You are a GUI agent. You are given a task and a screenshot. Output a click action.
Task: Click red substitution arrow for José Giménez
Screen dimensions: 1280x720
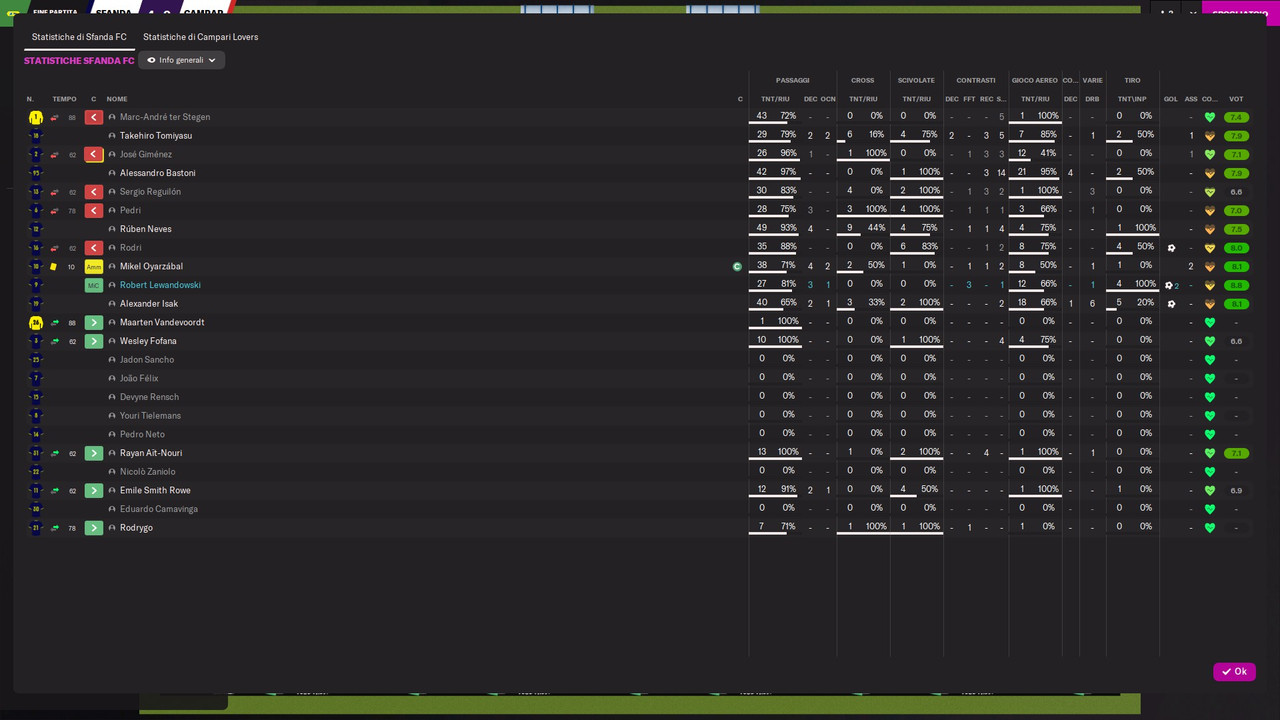tap(94, 154)
